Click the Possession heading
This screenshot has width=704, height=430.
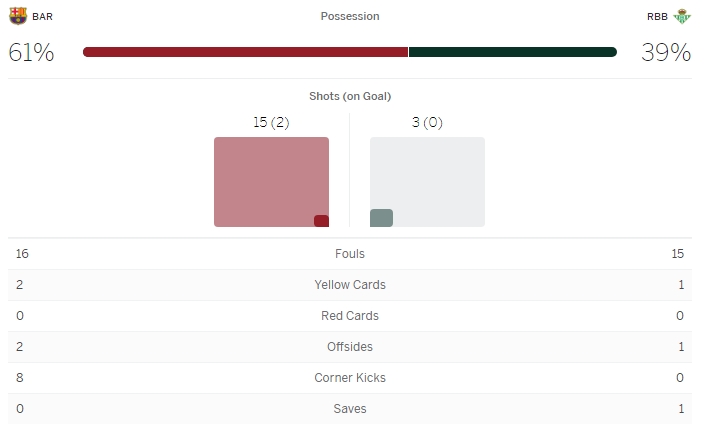350,16
